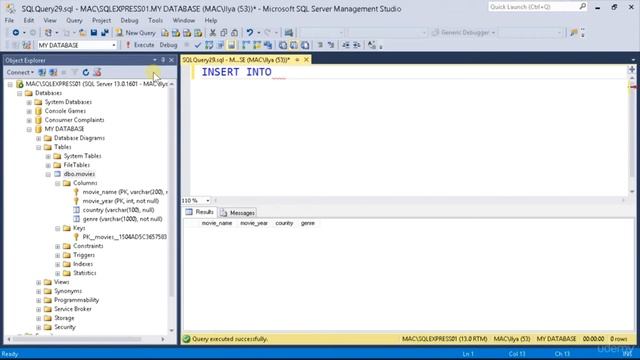Click the movie_name results column header
The height and width of the screenshot is (360, 640).
pos(217,223)
